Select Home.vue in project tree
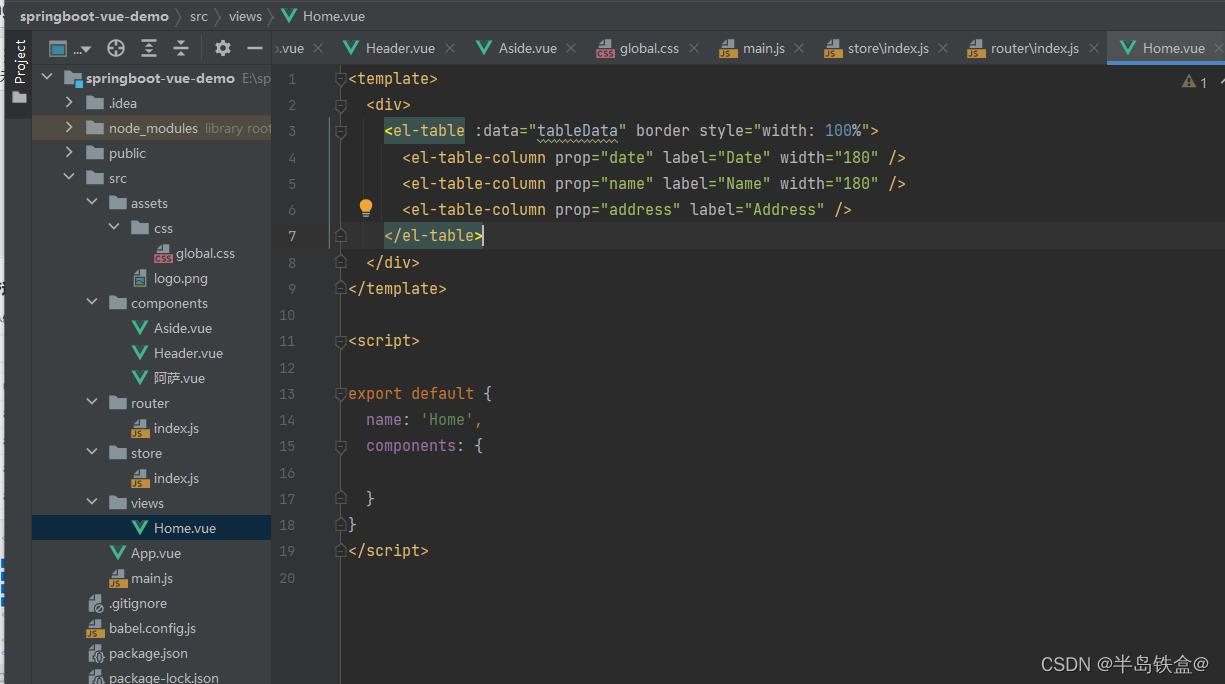1225x684 pixels. coord(185,528)
